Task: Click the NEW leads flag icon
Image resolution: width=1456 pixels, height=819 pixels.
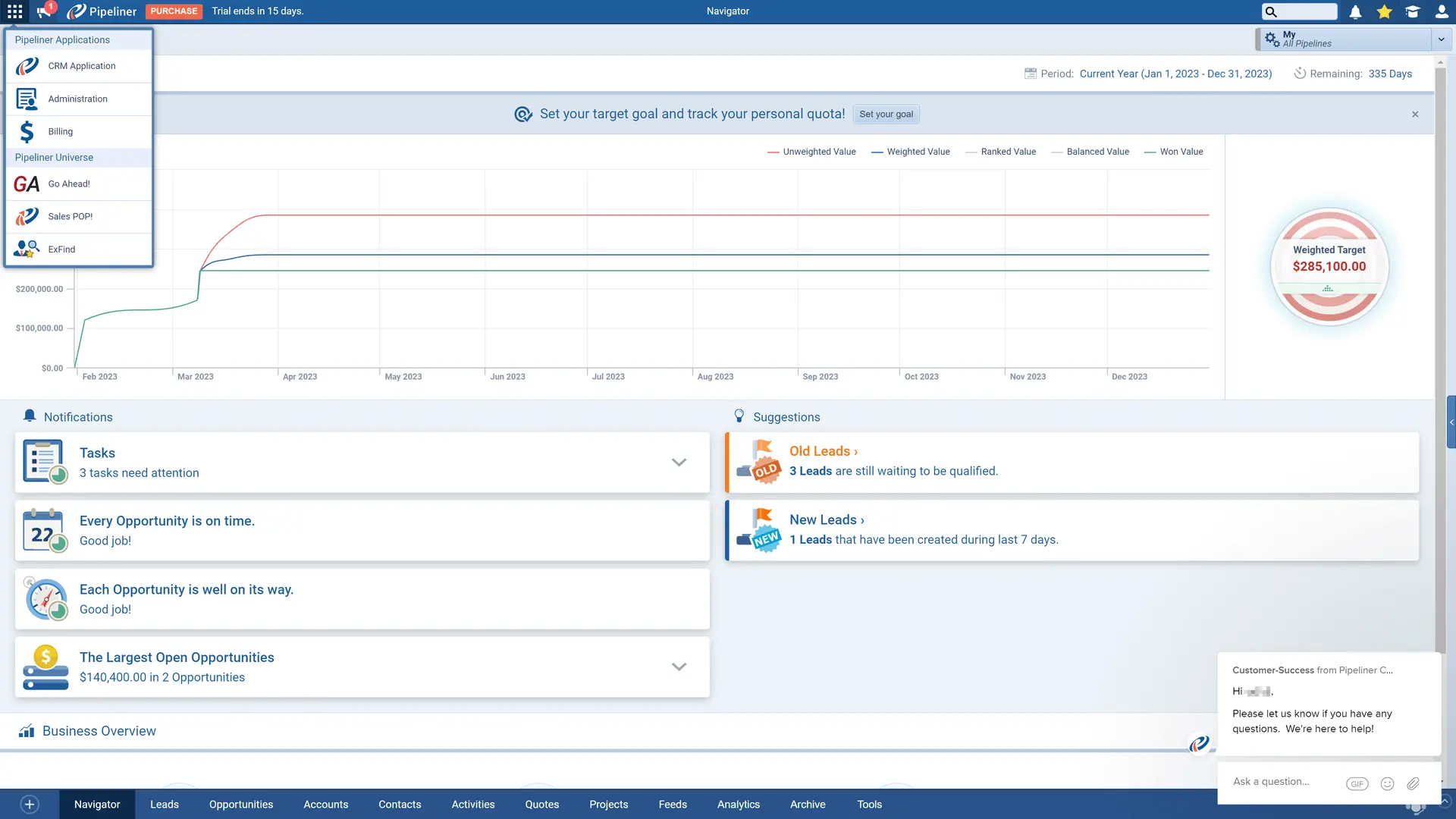Action: coord(759,530)
